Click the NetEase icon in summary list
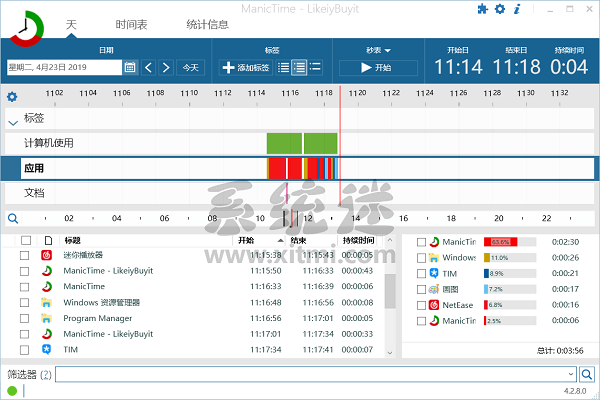The width and height of the screenshot is (600, 400). click(434, 305)
